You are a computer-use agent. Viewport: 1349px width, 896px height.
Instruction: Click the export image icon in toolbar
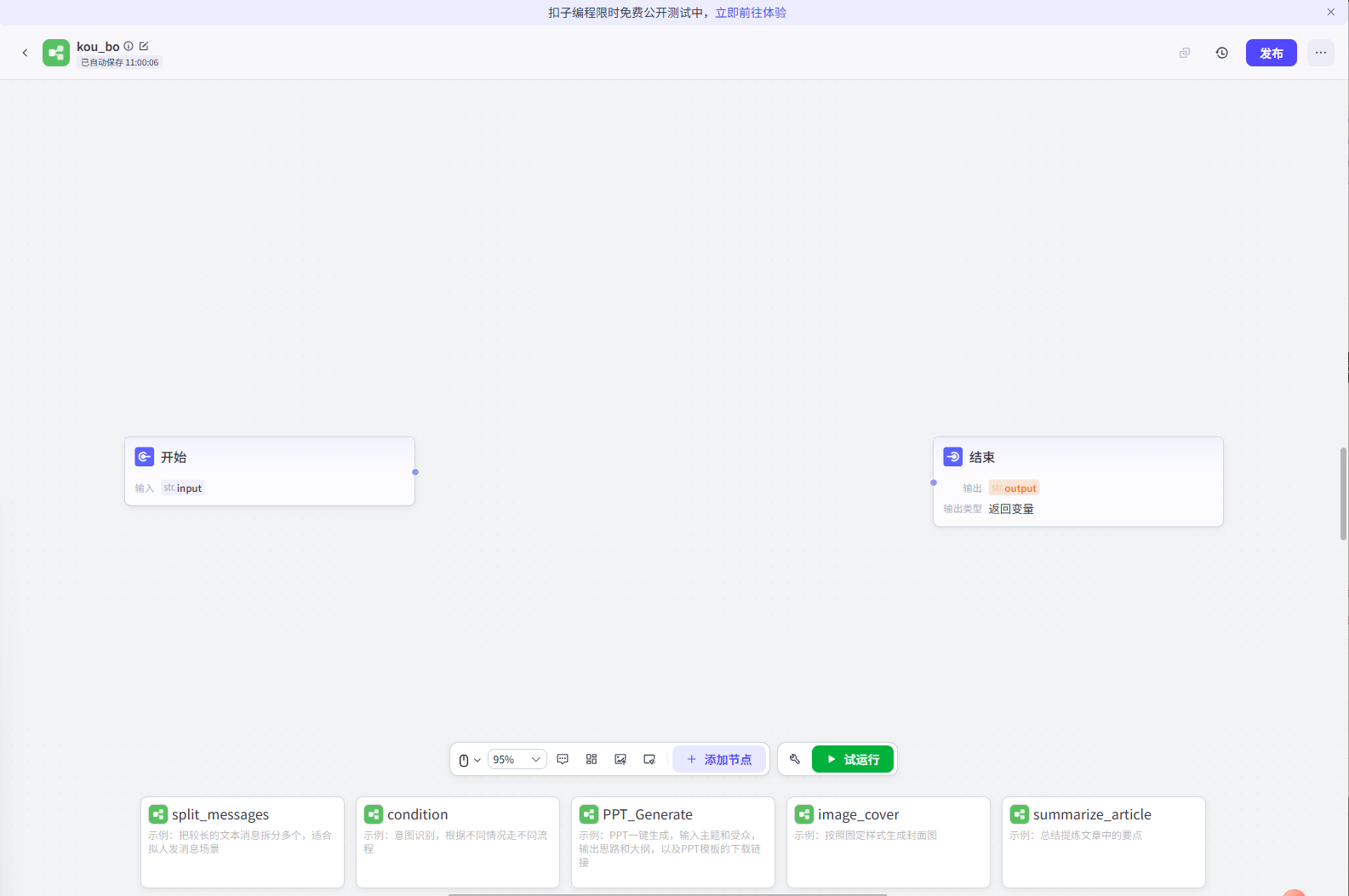coord(620,759)
